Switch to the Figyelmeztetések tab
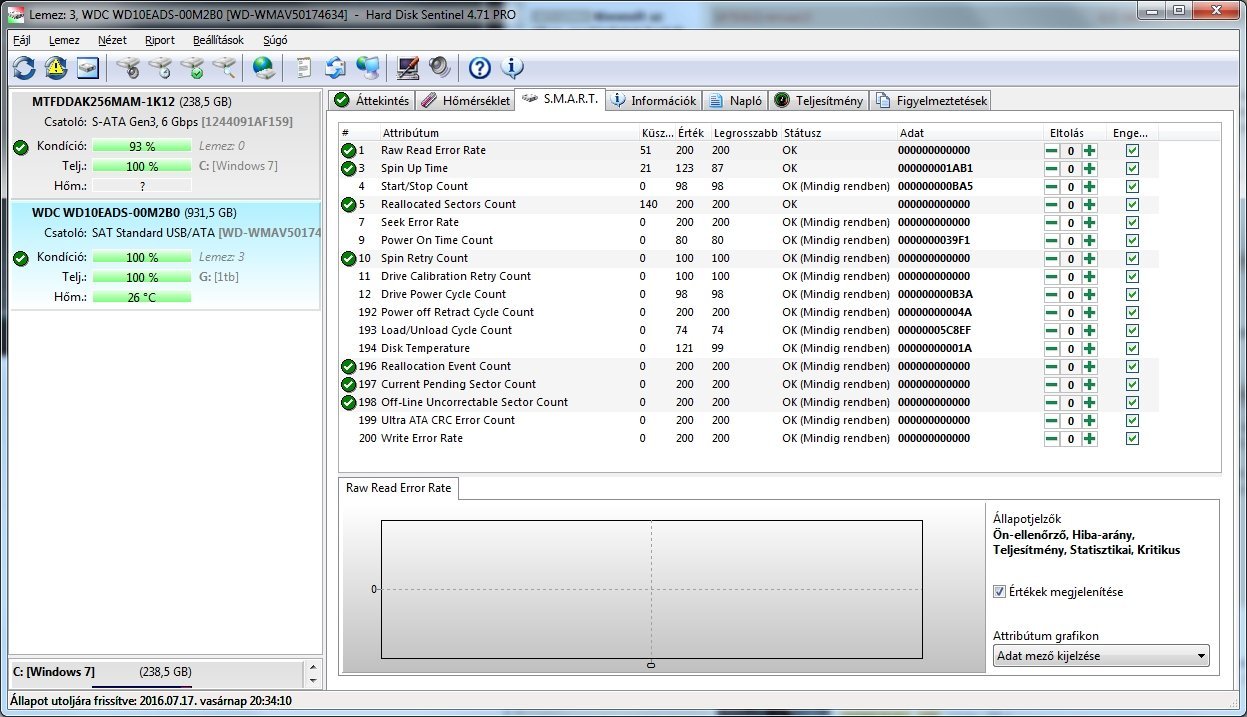Viewport: 1247px width, 717px height. tap(930, 100)
